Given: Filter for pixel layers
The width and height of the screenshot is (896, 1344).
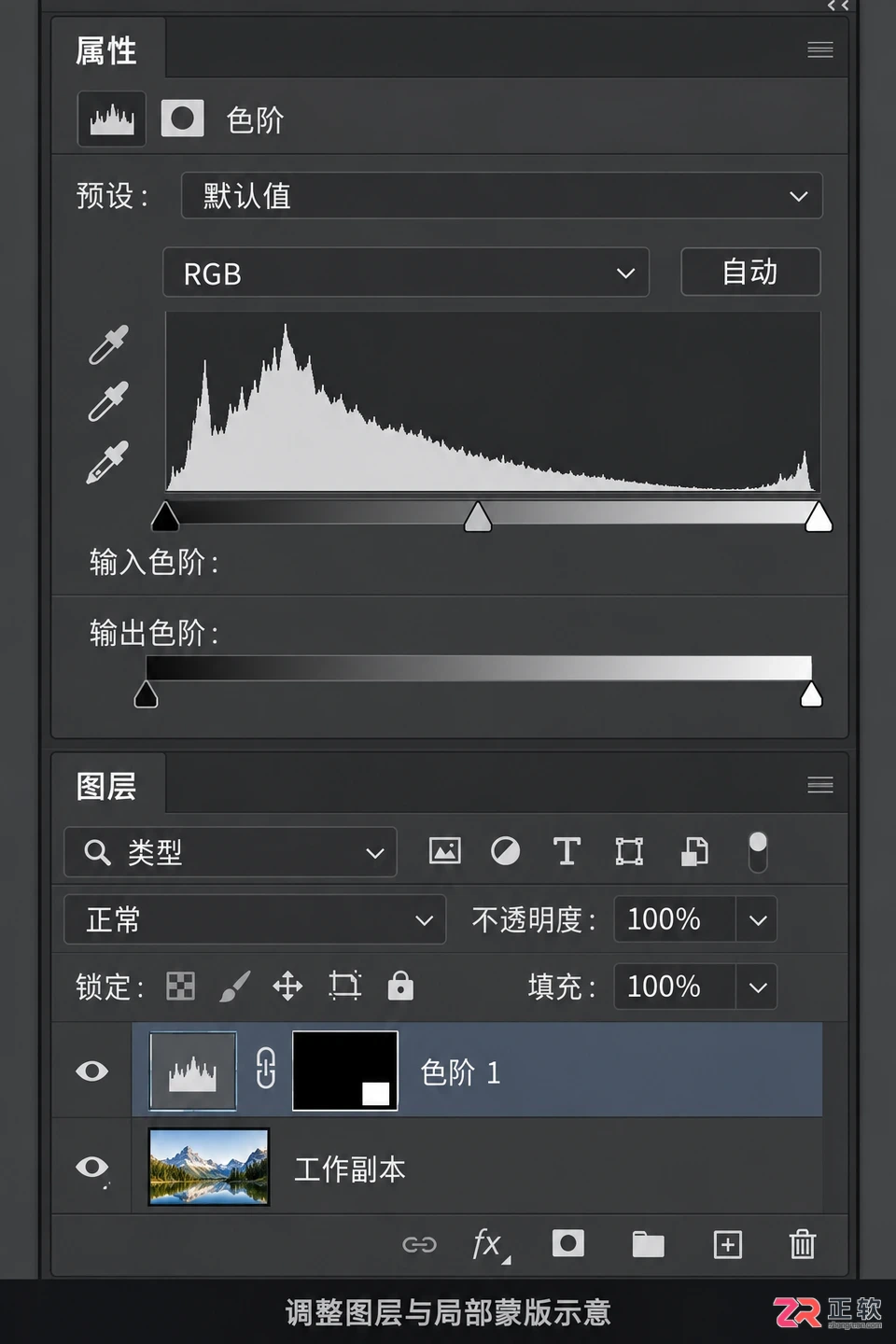Looking at the screenshot, I should click(x=444, y=851).
